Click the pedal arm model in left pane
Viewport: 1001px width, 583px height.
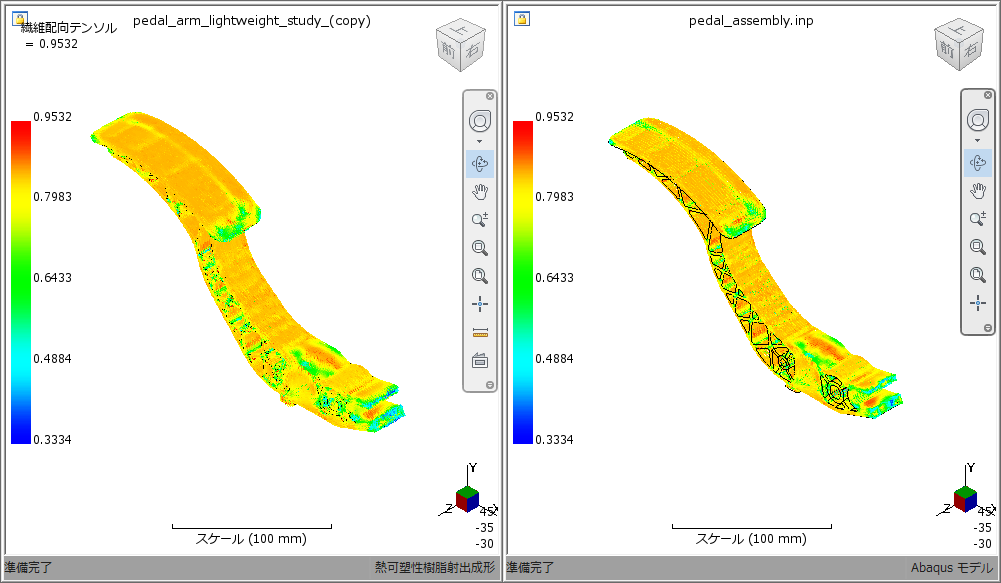(x=255, y=281)
